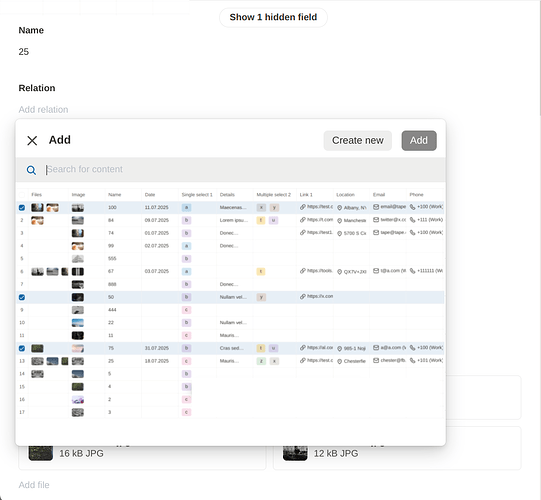
Task: Open the link icon in row 100
Action: point(303,207)
